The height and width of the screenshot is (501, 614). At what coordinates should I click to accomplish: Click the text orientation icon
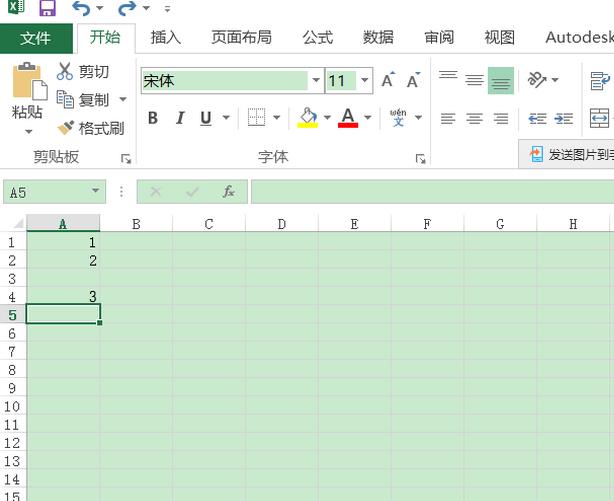537,80
